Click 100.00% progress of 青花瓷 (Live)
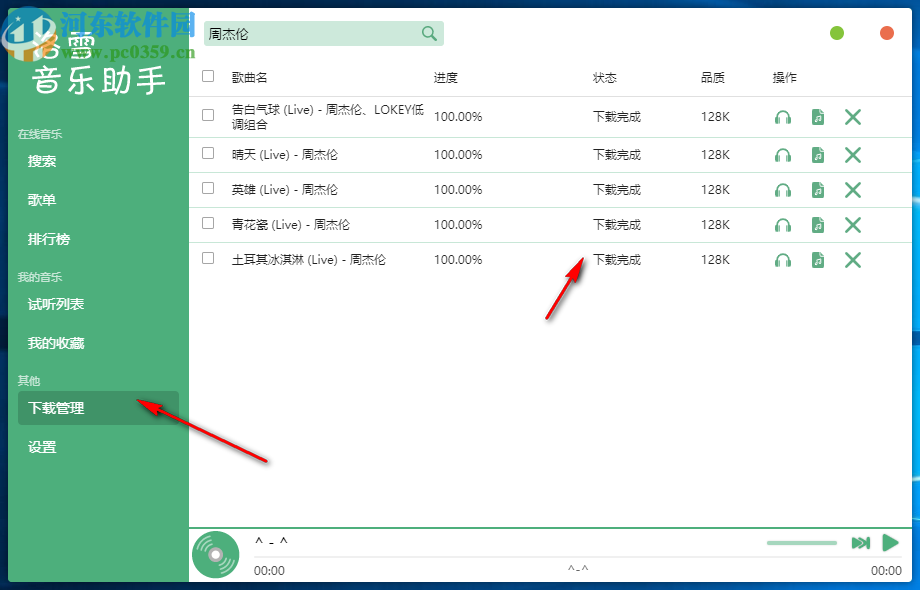Screen dimensions: 920x590 458,225
